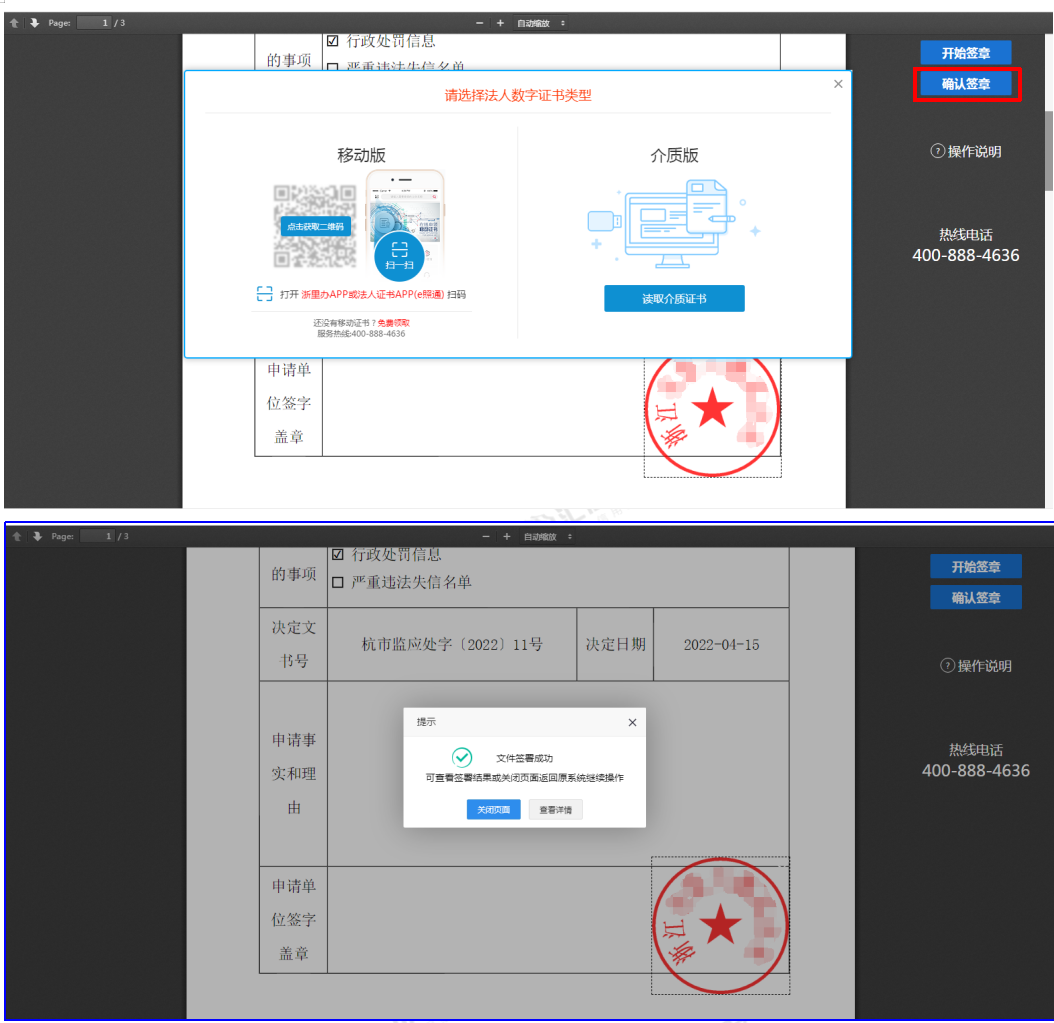
Task: Click the 点击获取二维码 button over the QR code
Action: click(x=315, y=227)
